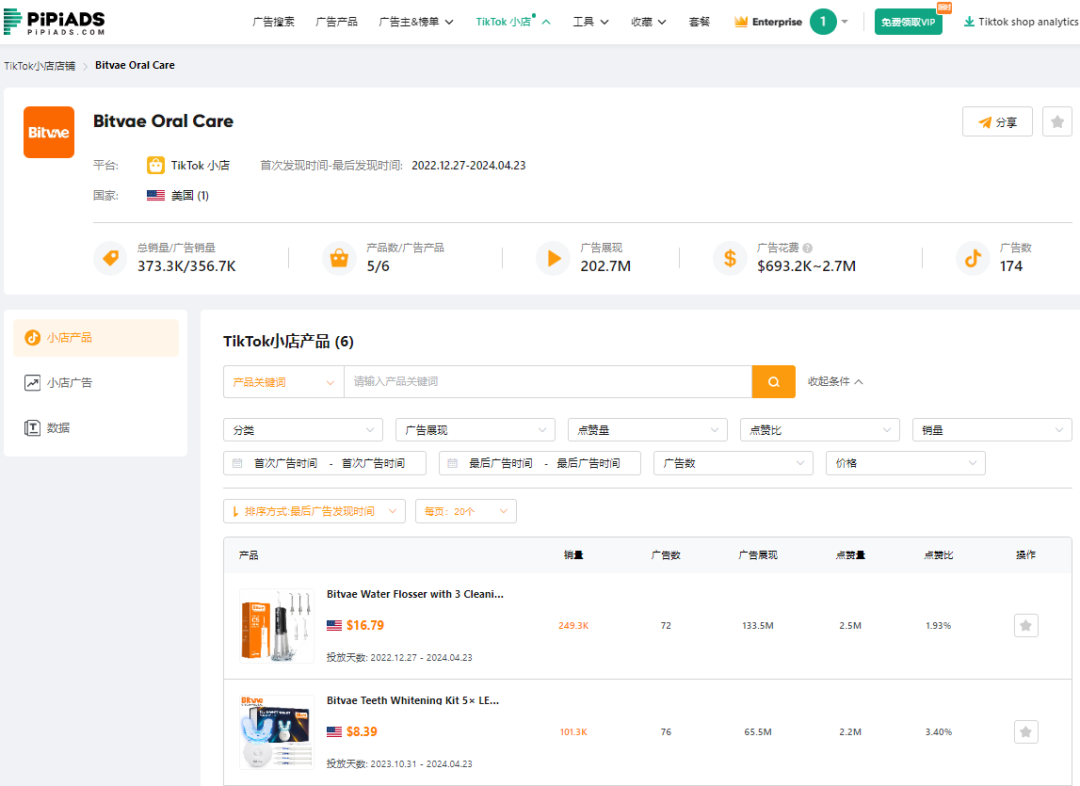Favorite the Bitvae Teeth Whitening Kit star

point(1026,732)
